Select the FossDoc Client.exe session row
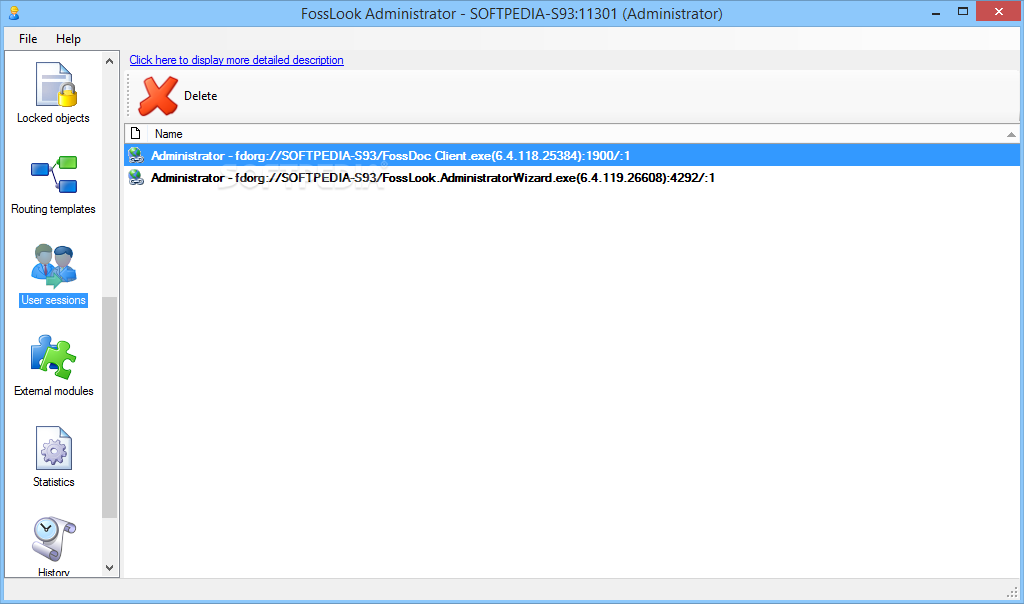This screenshot has width=1024, height=604. (x=572, y=155)
